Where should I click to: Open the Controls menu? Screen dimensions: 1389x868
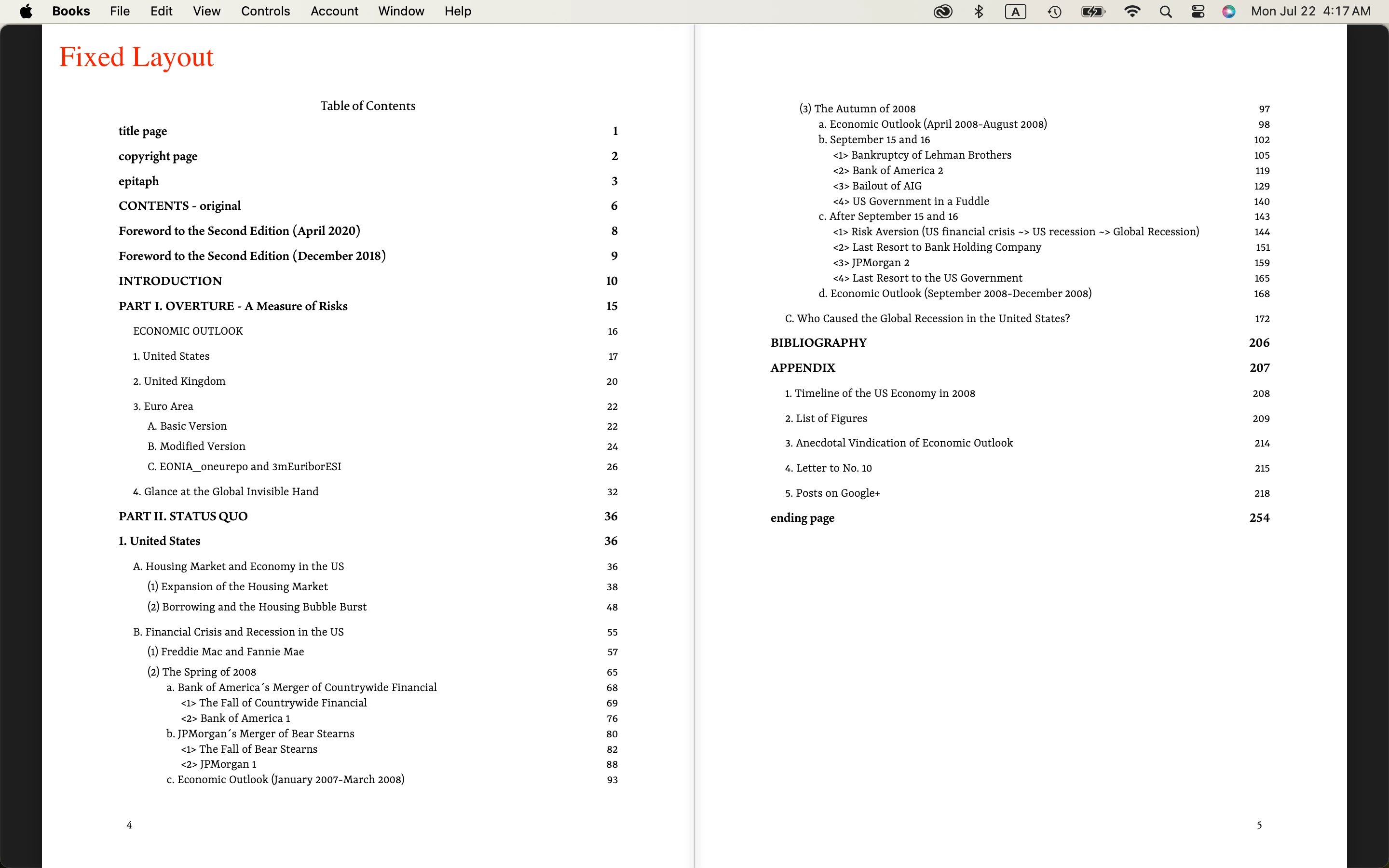click(265, 12)
